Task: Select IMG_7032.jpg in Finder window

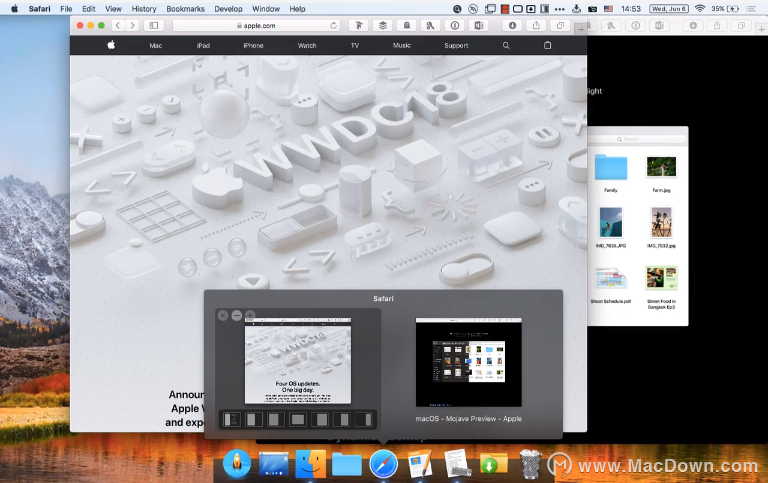Action: pyautogui.click(x=661, y=227)
